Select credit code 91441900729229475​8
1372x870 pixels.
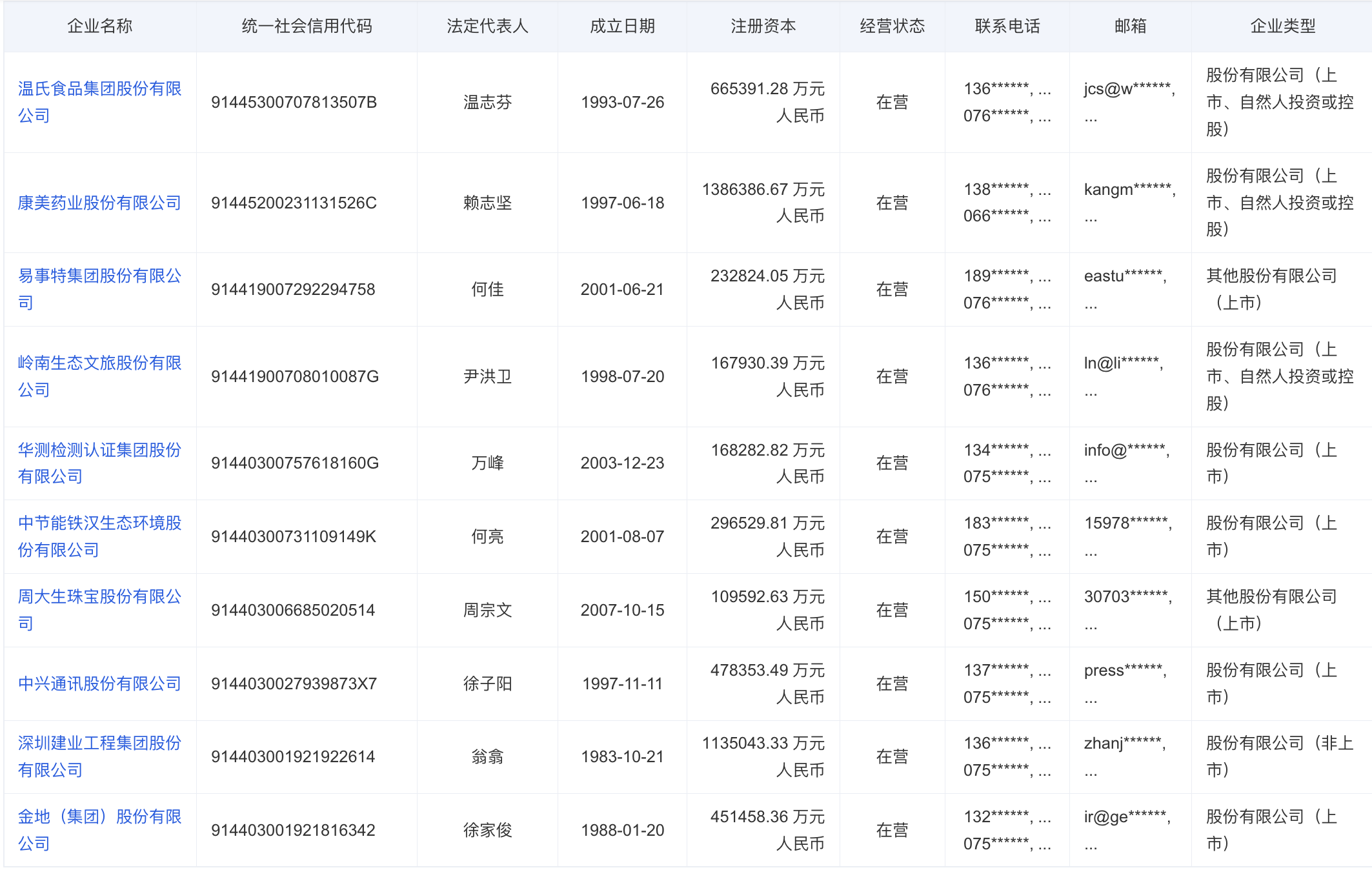[293, 289]
